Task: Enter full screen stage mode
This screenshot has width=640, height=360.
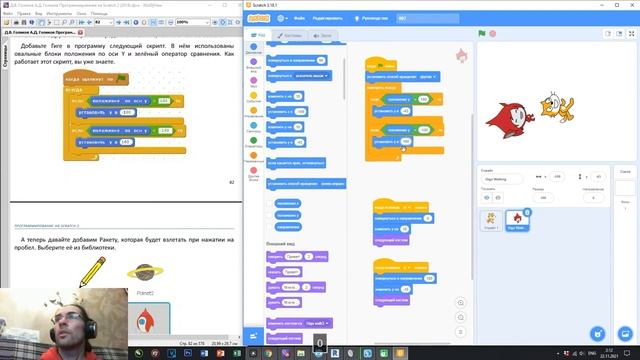Action: coord(631,33)
